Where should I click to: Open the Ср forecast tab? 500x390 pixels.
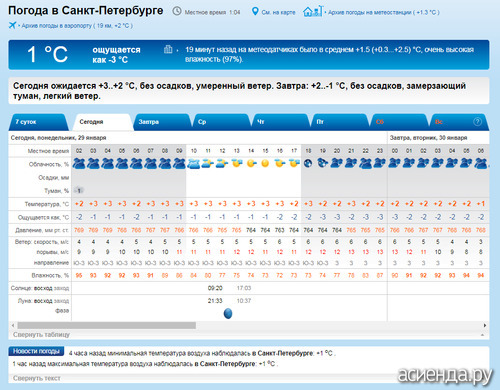pyautogui.click(x=221, y=122)
